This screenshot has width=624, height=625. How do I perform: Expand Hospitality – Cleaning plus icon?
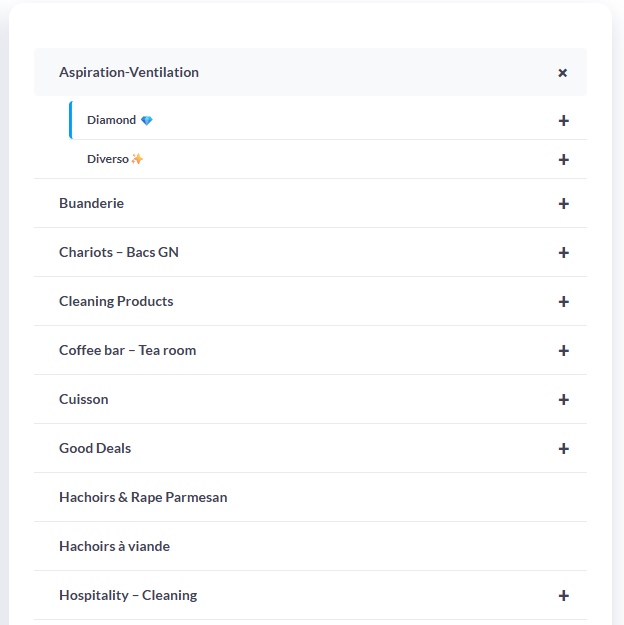pyautogui.click(x=564, y=596)
